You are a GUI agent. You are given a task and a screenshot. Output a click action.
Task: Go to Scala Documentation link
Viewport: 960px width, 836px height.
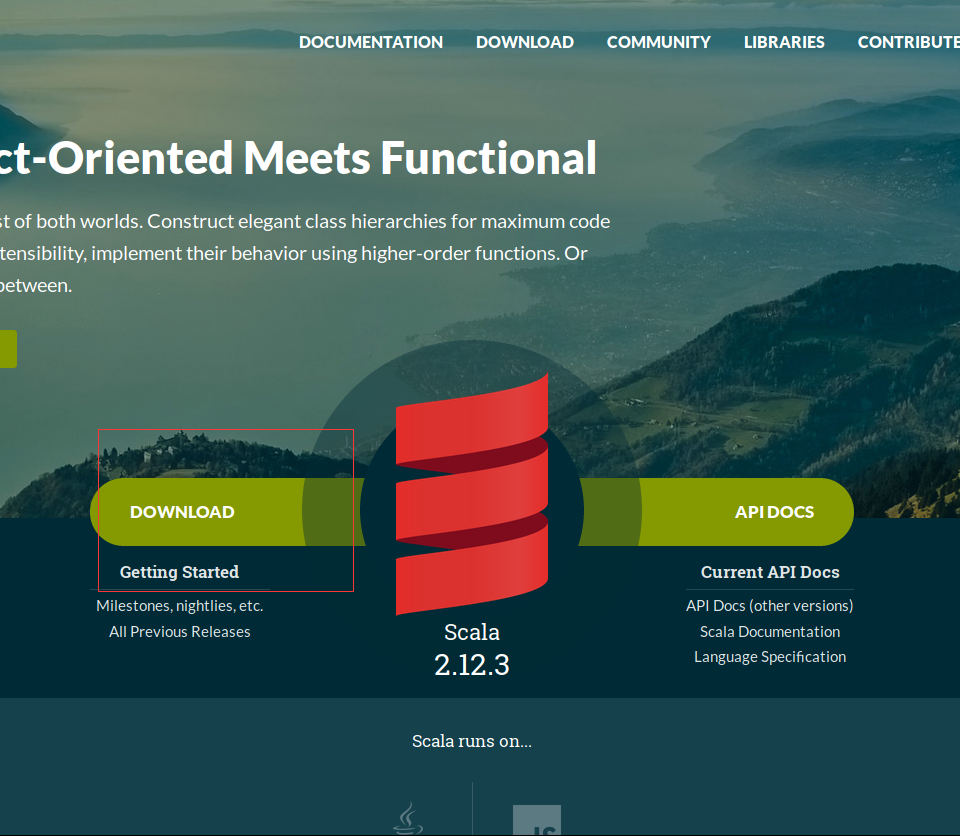770,631
